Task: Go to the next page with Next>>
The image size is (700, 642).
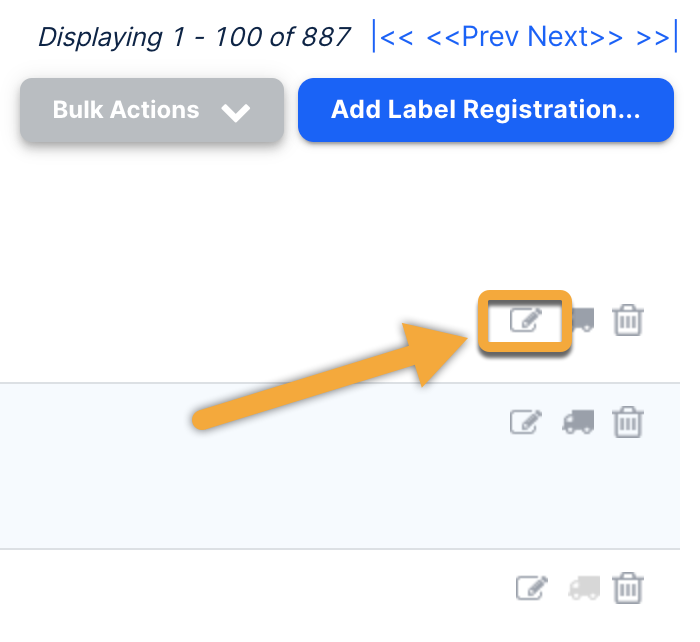Action: pos(573,37)
